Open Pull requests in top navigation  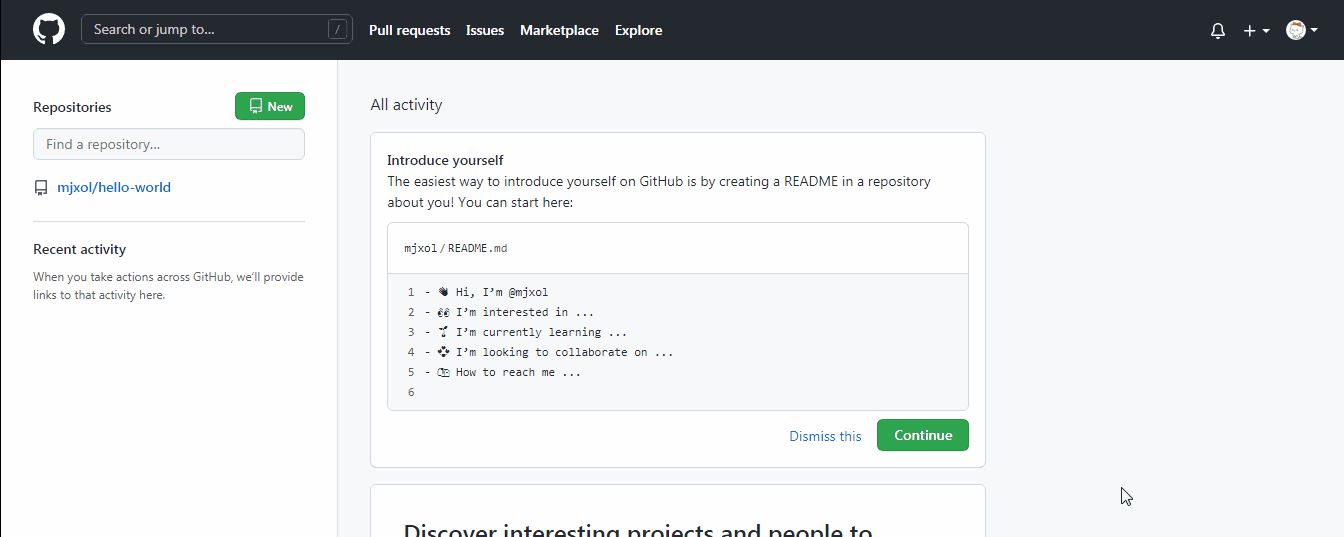click(409, 30)
